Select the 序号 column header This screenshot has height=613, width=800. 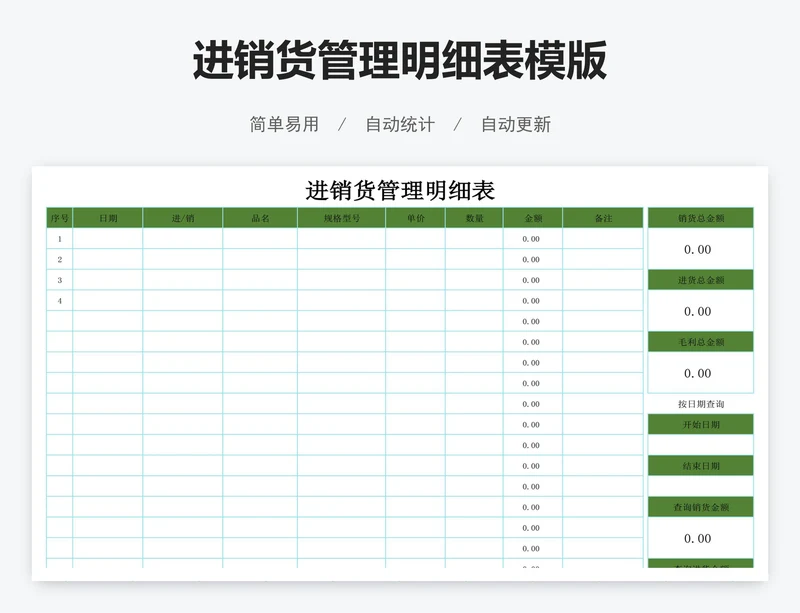click(60, 218)
